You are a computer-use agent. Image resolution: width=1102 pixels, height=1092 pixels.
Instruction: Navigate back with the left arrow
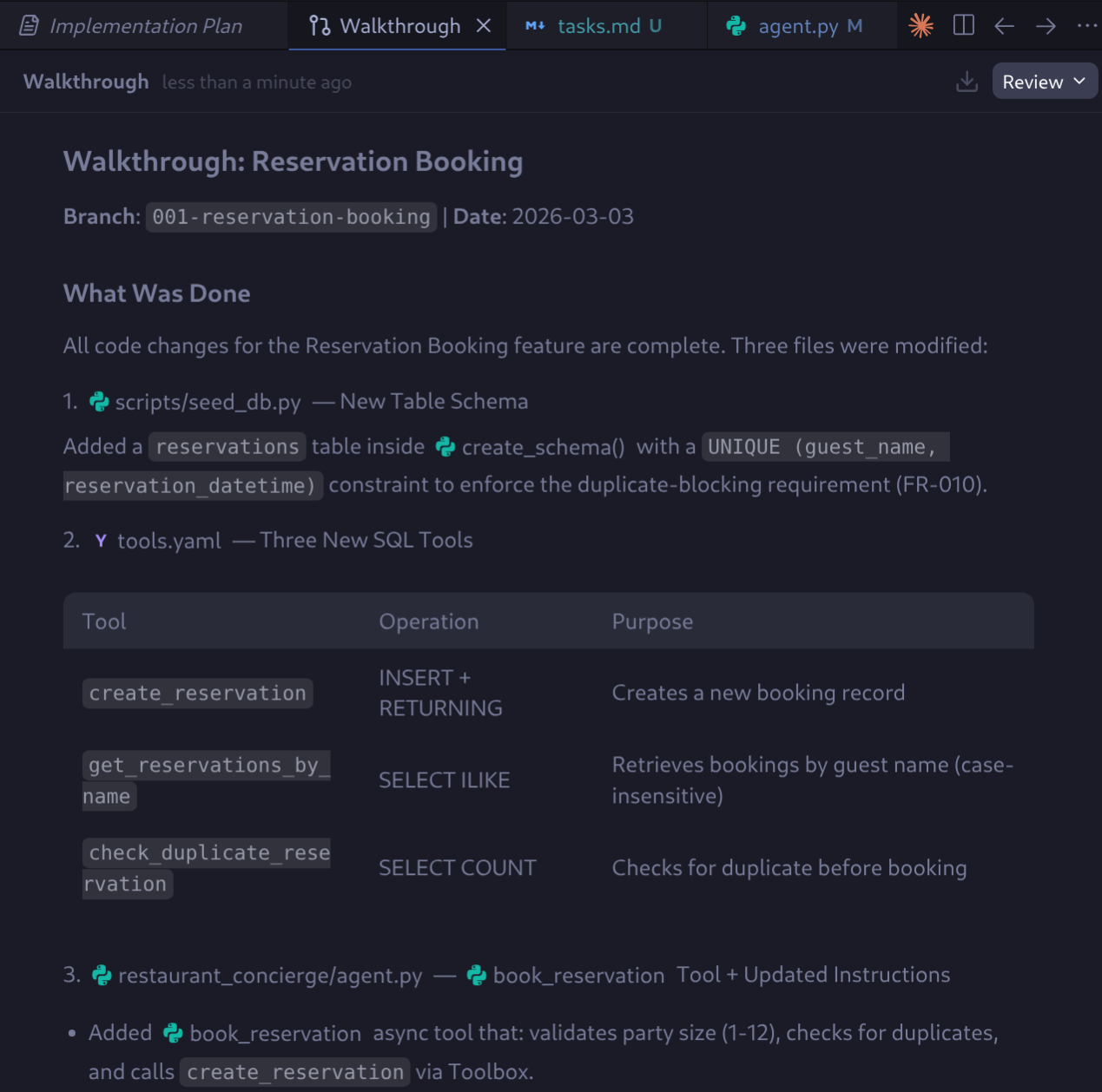coord(1004,26)
